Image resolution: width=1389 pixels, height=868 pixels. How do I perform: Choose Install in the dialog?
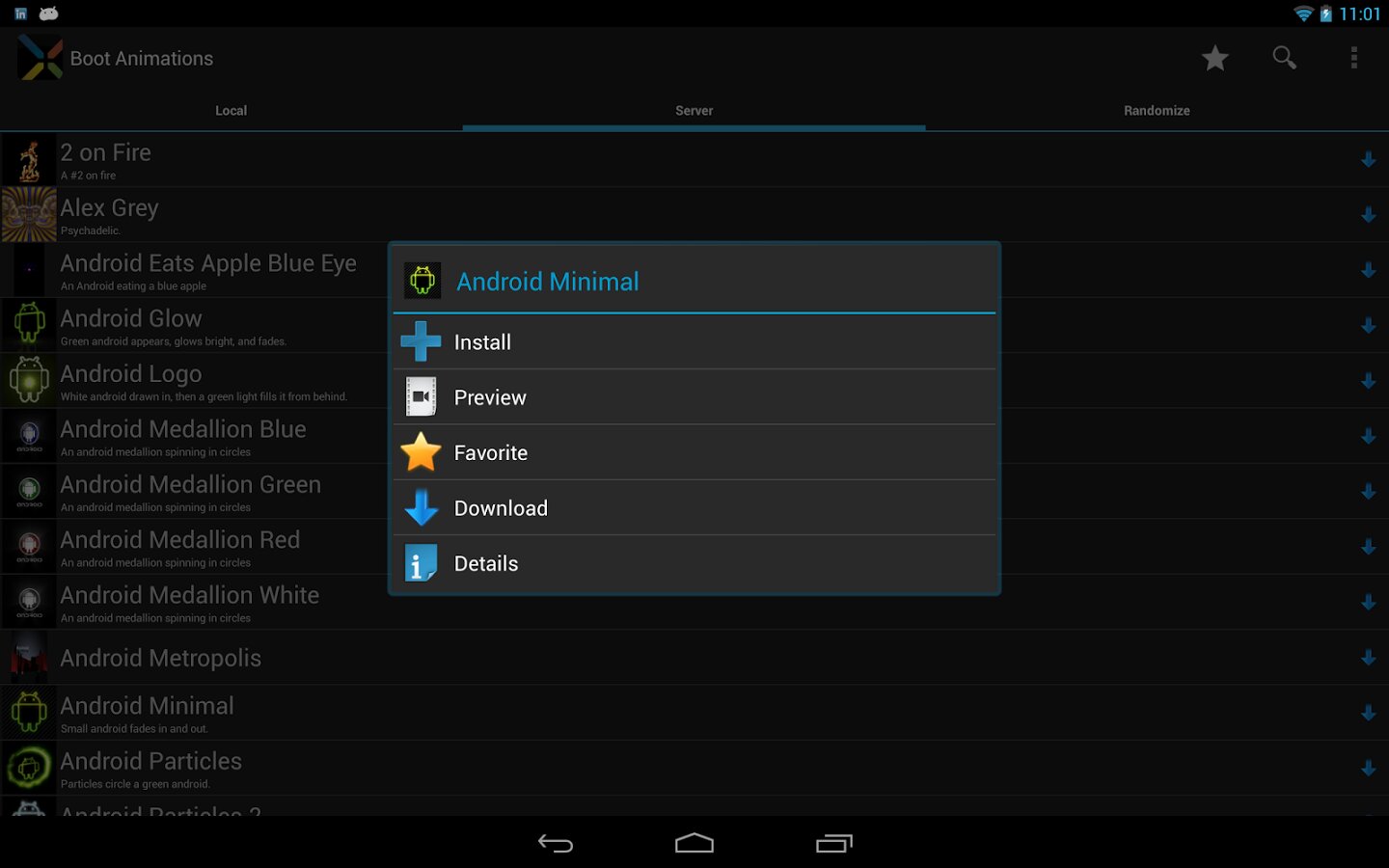(x=694, y=341)
